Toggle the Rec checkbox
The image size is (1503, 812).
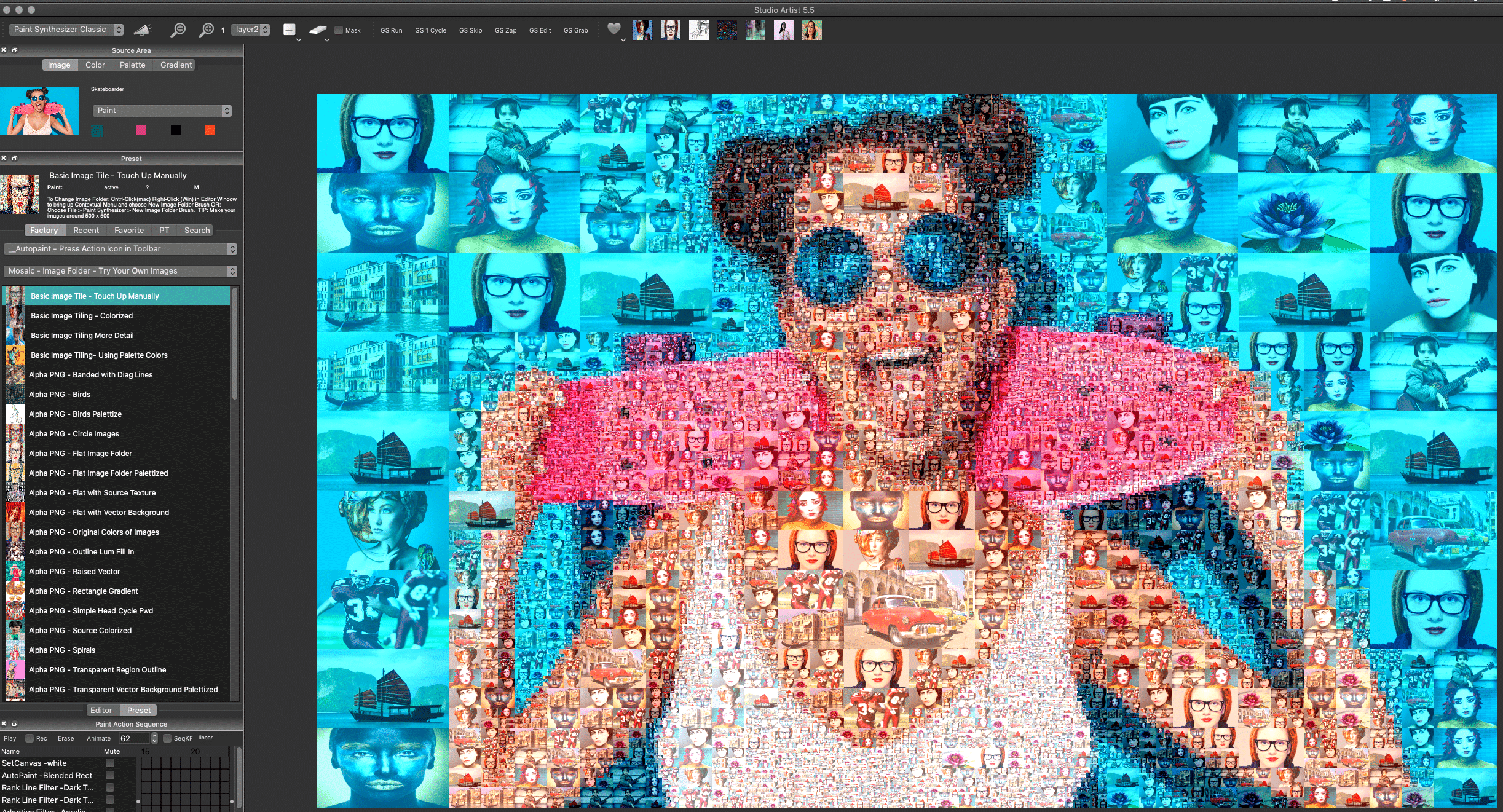(x=29, y=738)
